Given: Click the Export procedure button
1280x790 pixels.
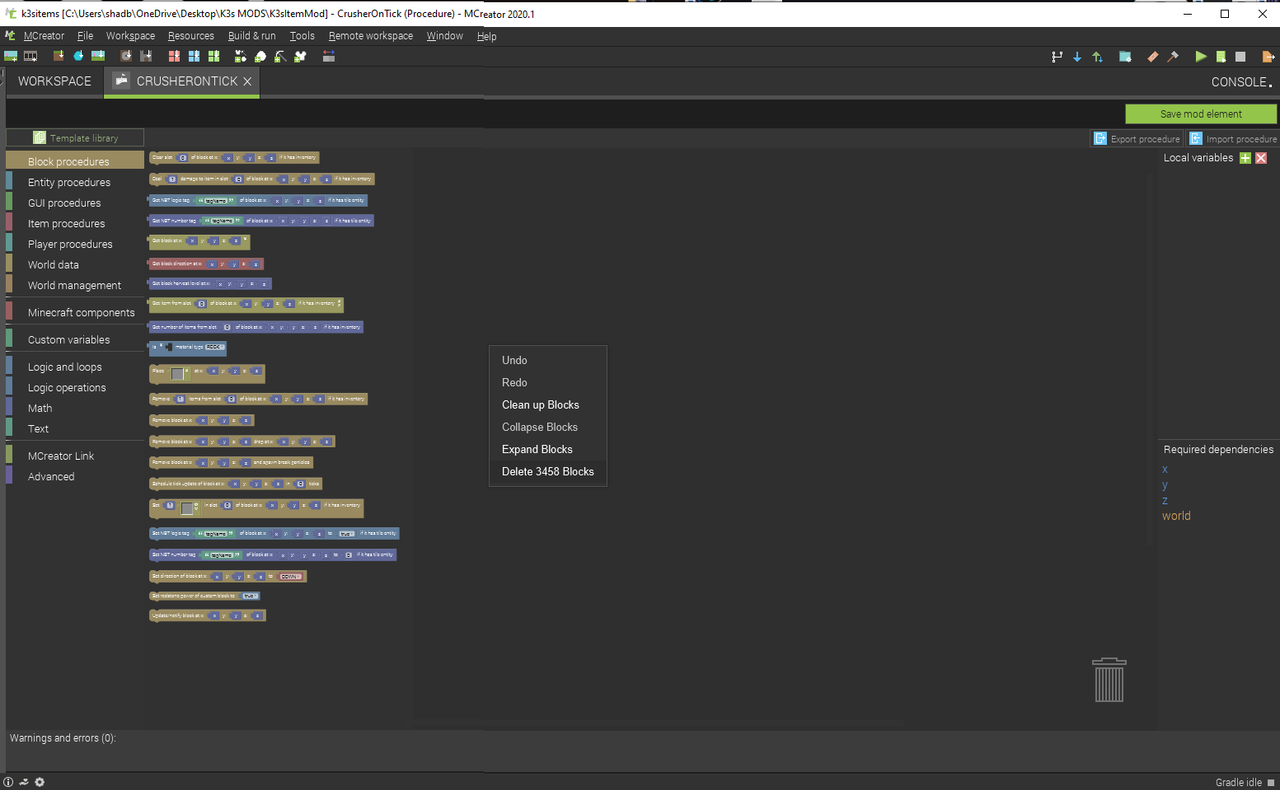Looking at the screenshot, I should tap(1137, 139).
